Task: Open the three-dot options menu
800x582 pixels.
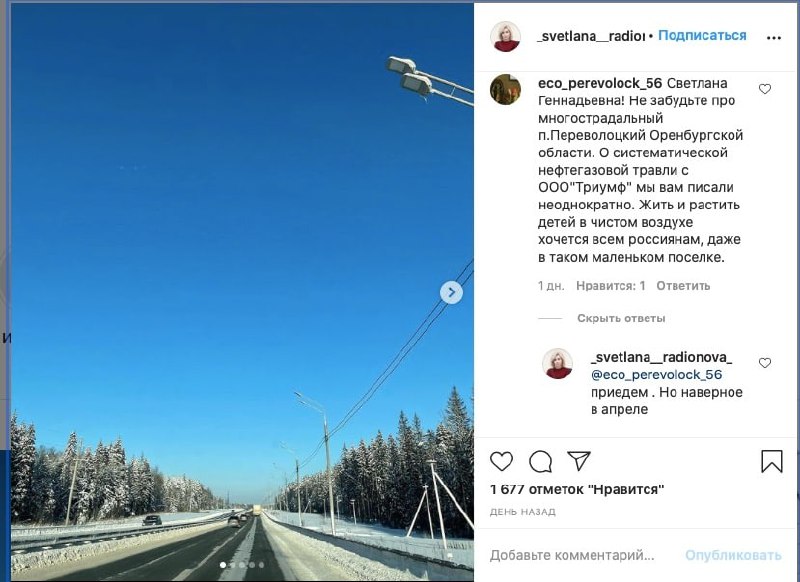Action: tap(773, 37)
